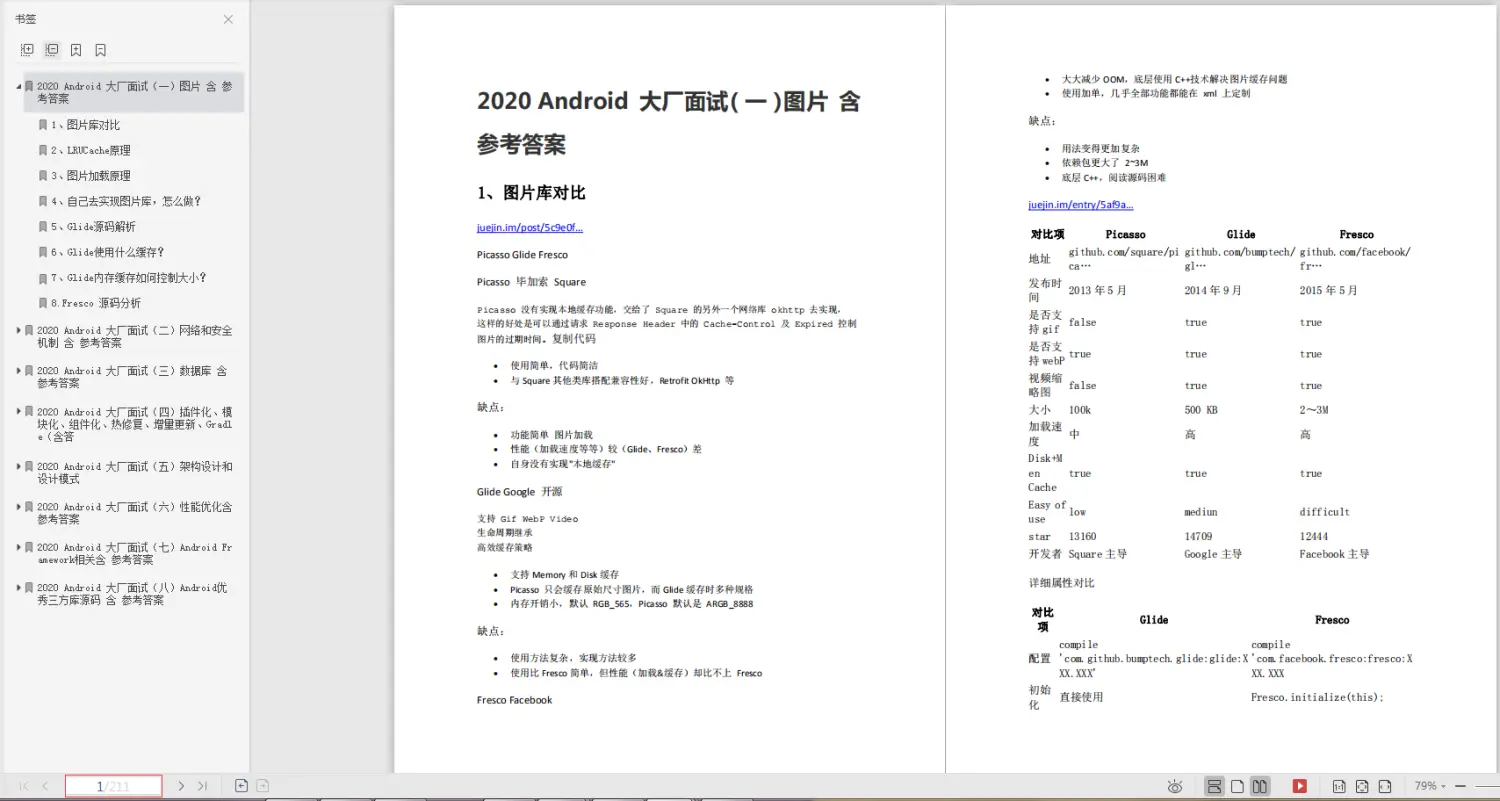Jump to last page icon
This screenshot has height=801, width=1500.
tap(202, 786)
